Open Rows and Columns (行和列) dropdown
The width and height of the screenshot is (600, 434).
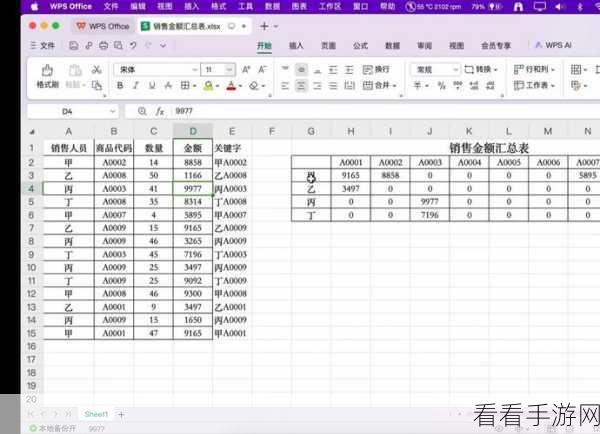coord(535,69)
